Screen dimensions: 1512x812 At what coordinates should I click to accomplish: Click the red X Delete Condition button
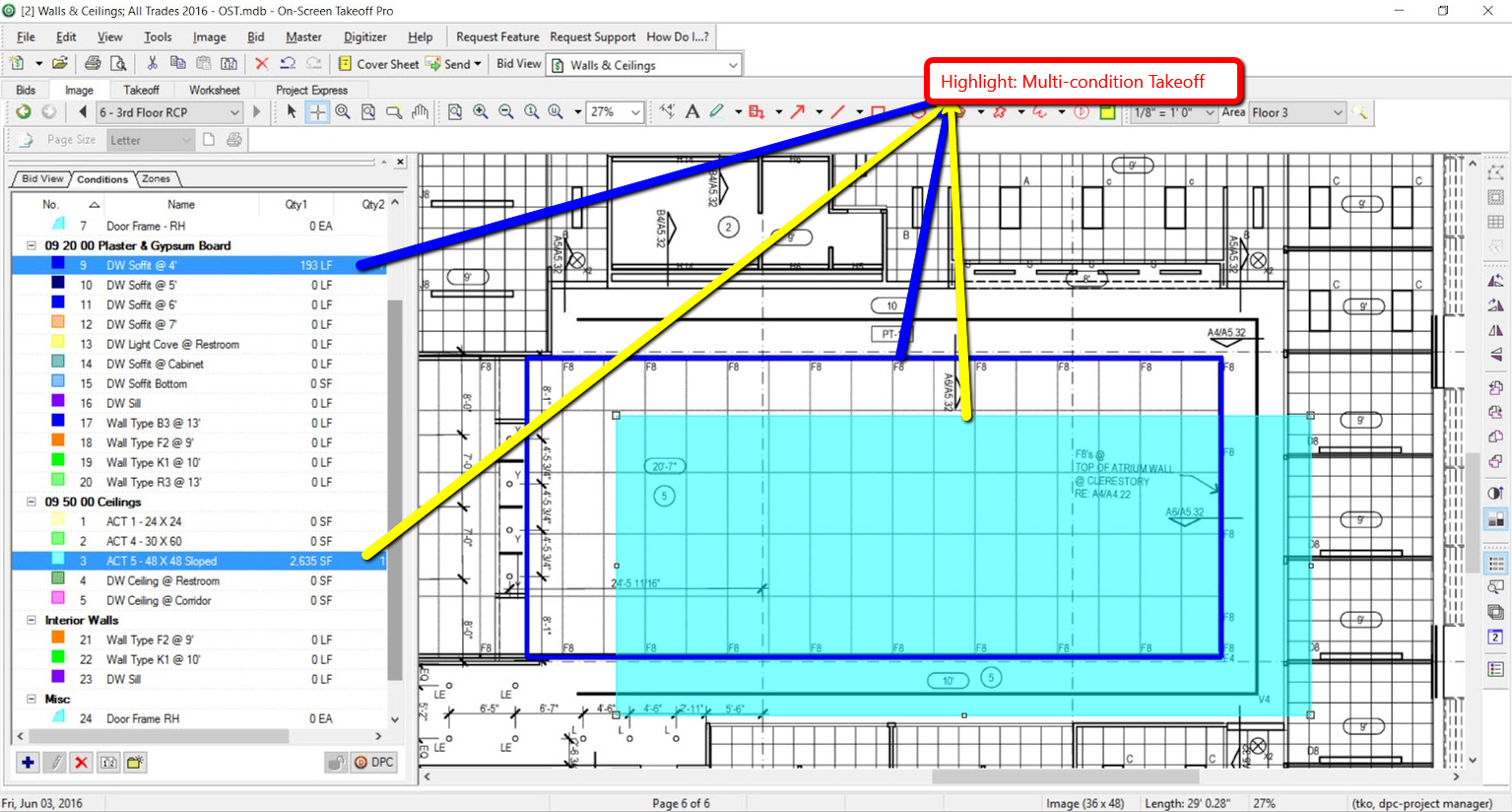82,762
